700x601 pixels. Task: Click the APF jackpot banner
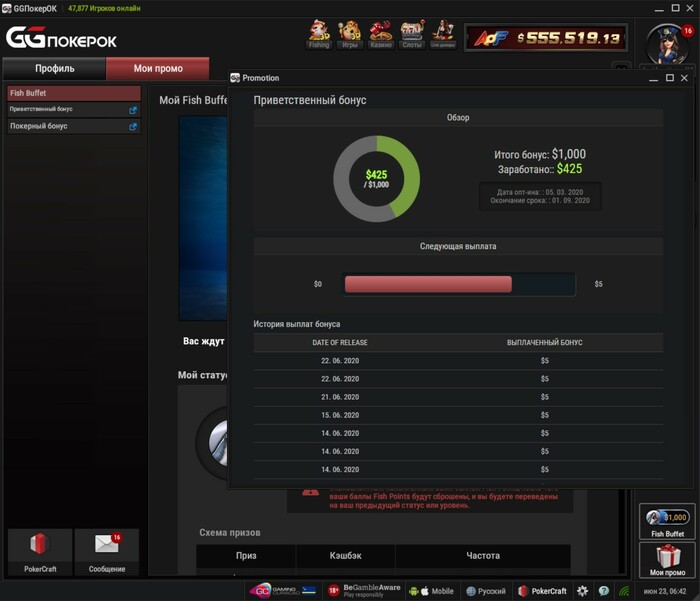pos(546,38)
